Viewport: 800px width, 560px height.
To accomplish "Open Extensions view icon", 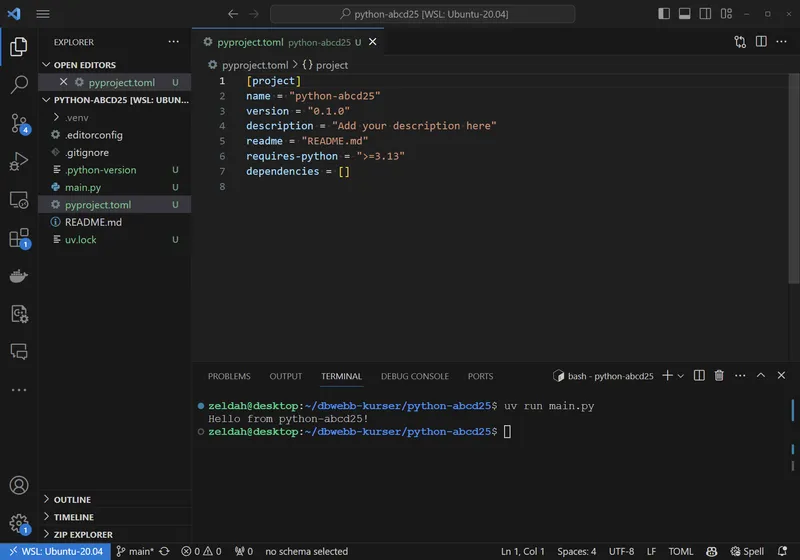I will coord(19,238).
